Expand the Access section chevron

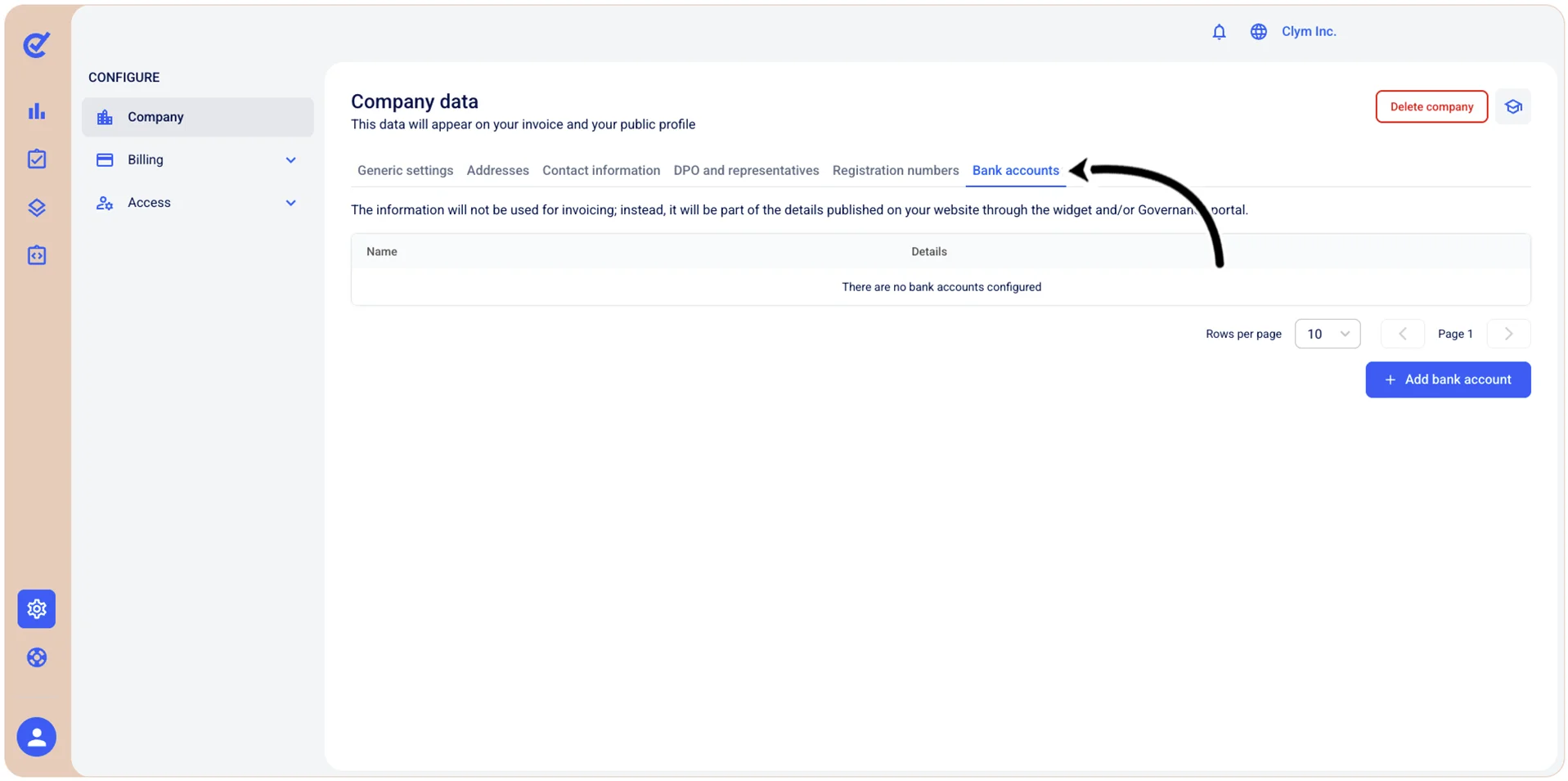[x=290, y=203]
